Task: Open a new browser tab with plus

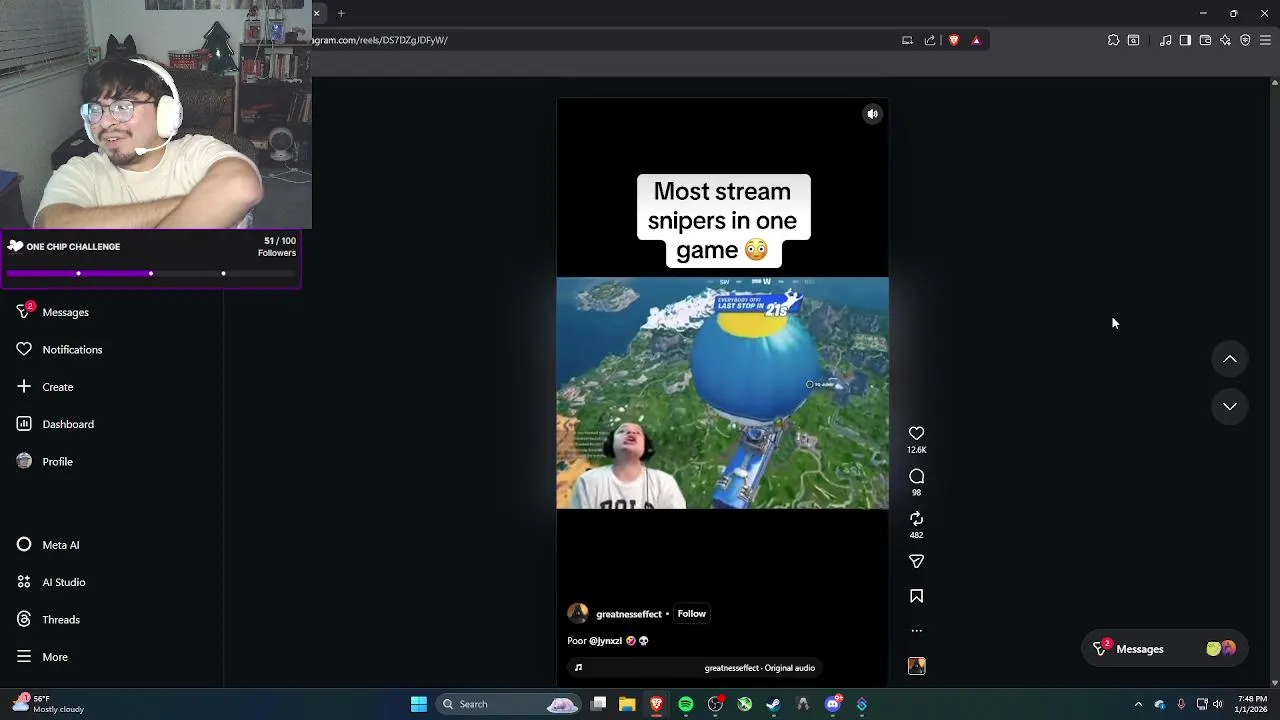Action: point(341,13)
